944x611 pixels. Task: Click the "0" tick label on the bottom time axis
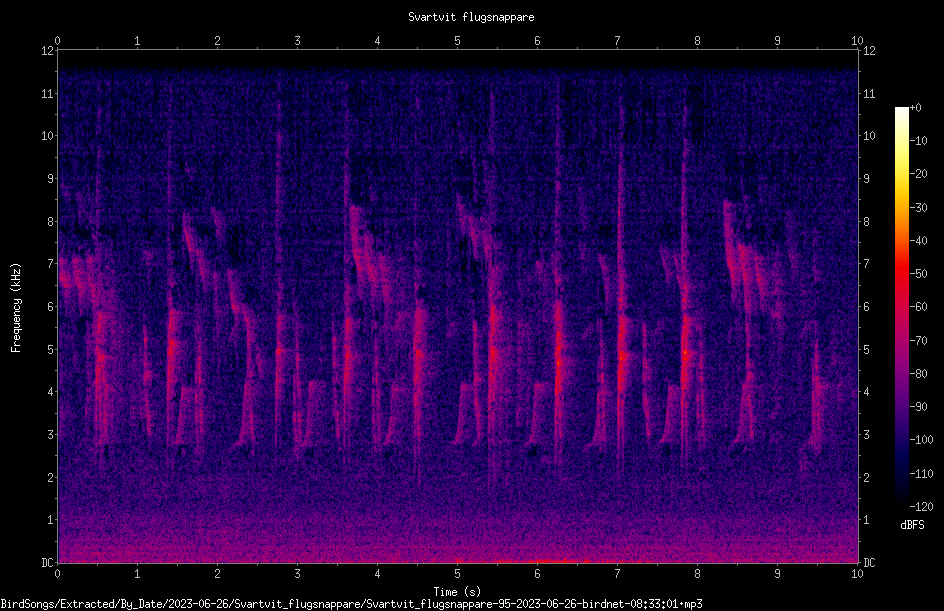[57, 574]
